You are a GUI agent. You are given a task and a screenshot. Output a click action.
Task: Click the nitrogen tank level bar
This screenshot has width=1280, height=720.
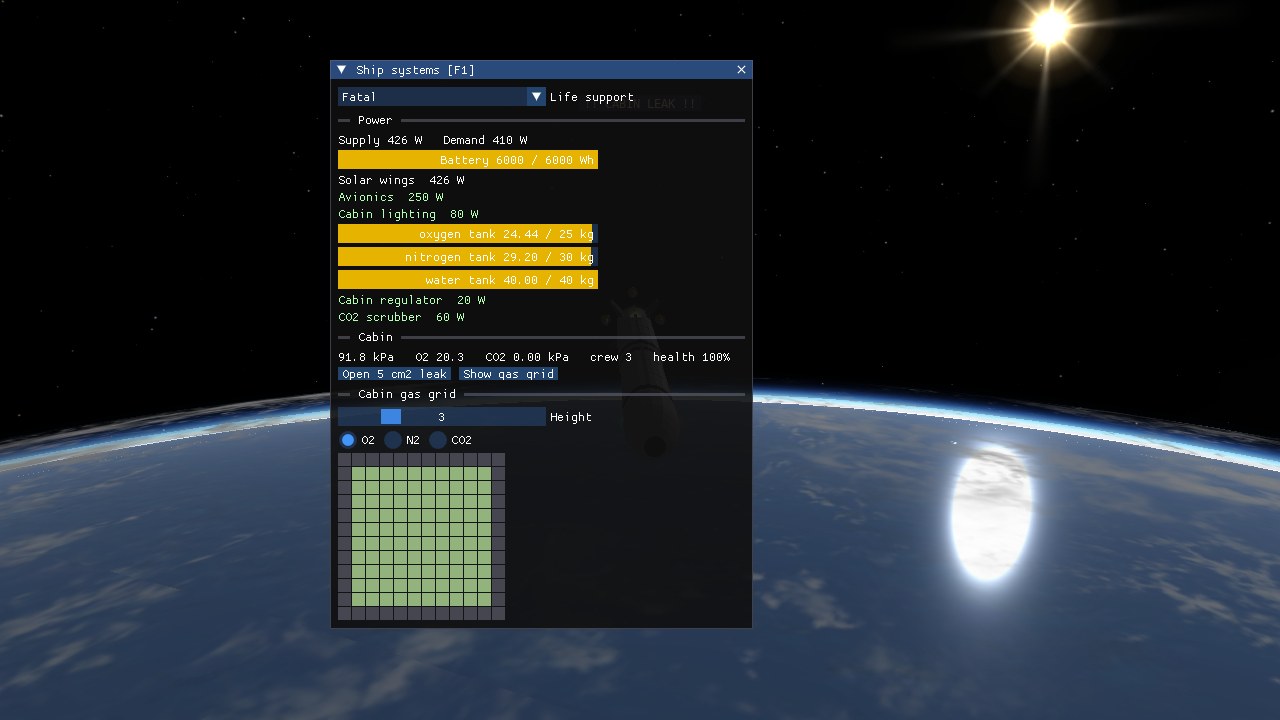468,257
